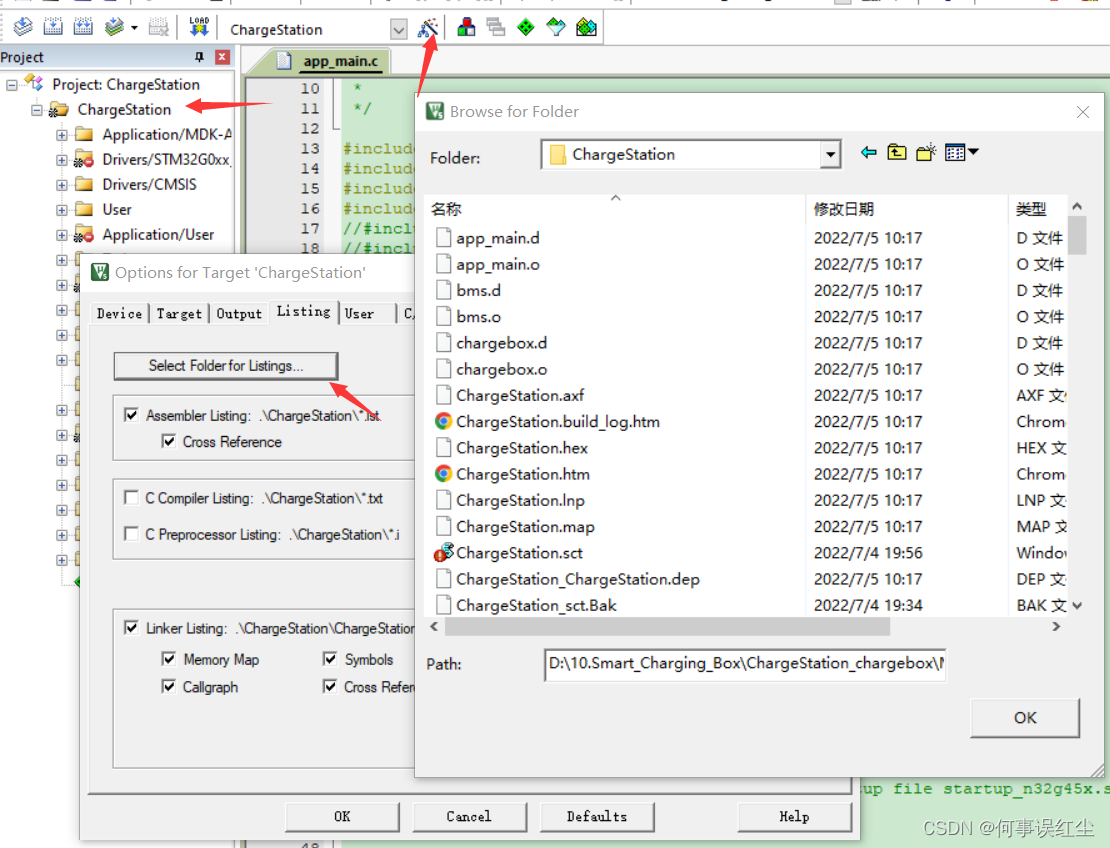Select the ChargeStation.sct file

coord(519,553)
